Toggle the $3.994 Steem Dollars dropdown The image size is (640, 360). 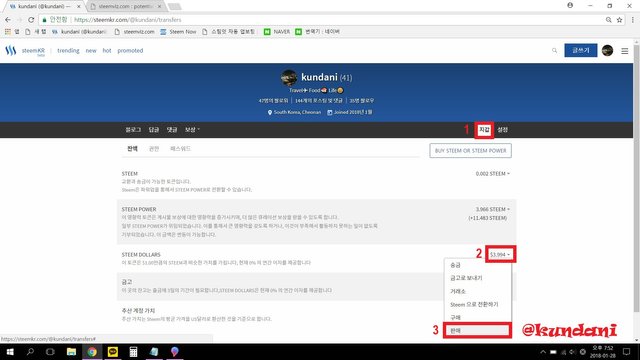tap(500, 254)
